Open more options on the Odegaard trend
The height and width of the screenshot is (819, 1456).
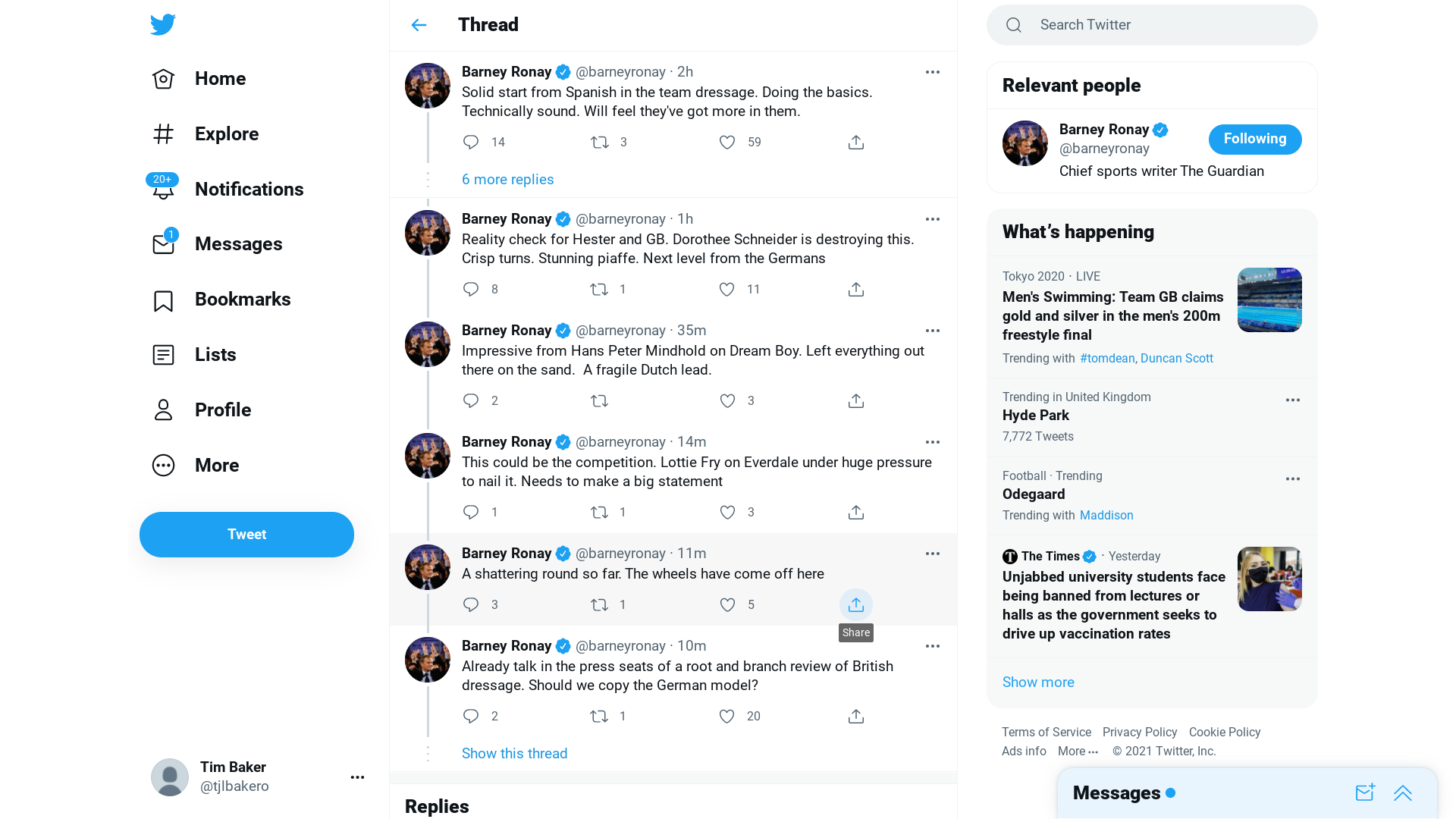click(1292, 479)
